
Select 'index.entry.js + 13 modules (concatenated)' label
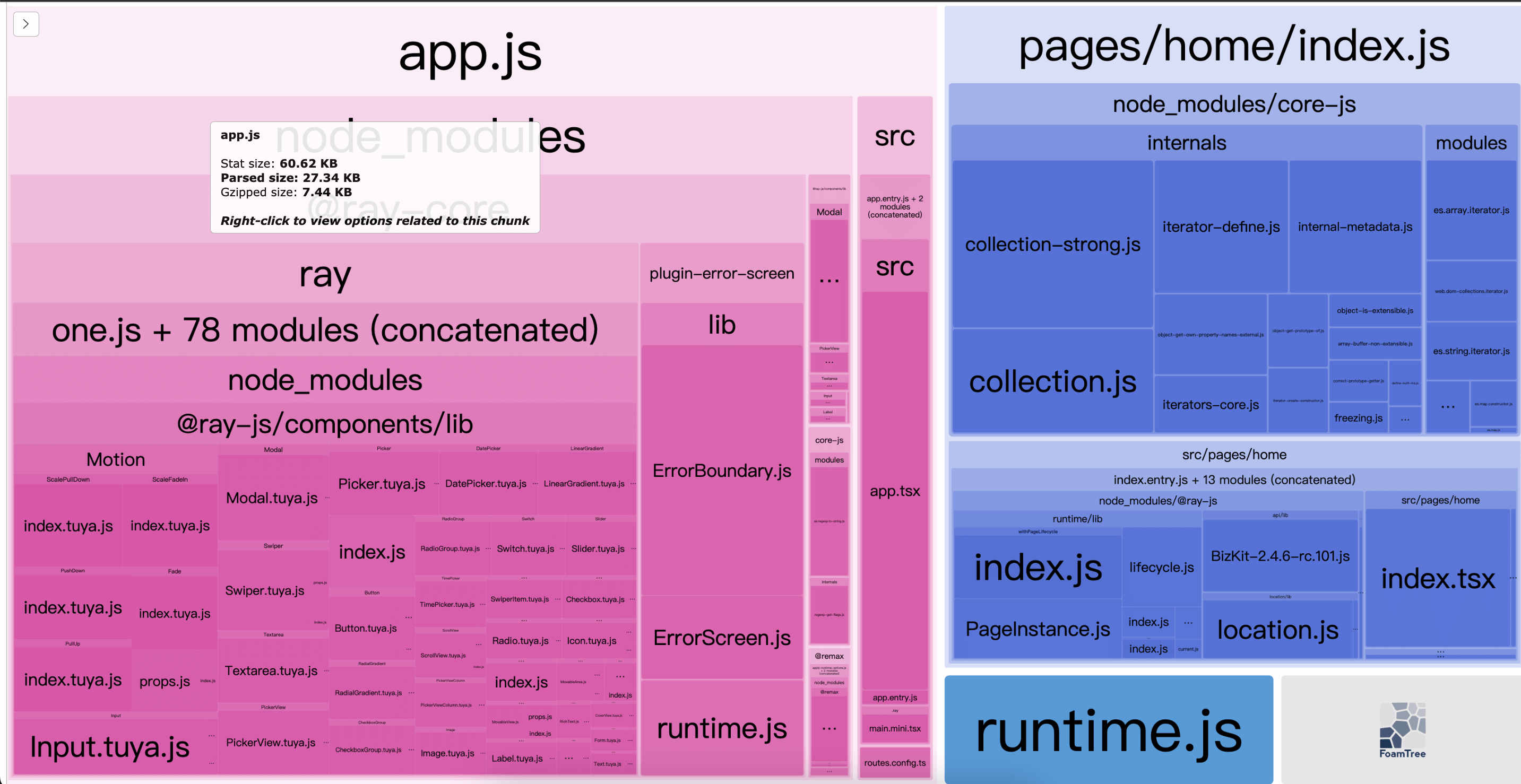1233,480
